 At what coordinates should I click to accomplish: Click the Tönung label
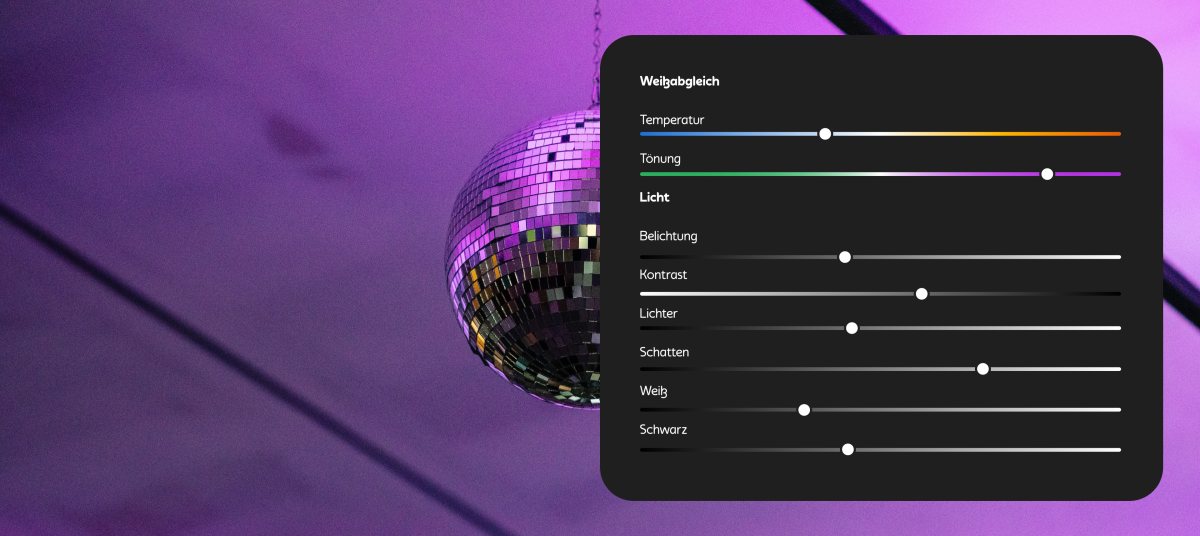coord(660,159)
